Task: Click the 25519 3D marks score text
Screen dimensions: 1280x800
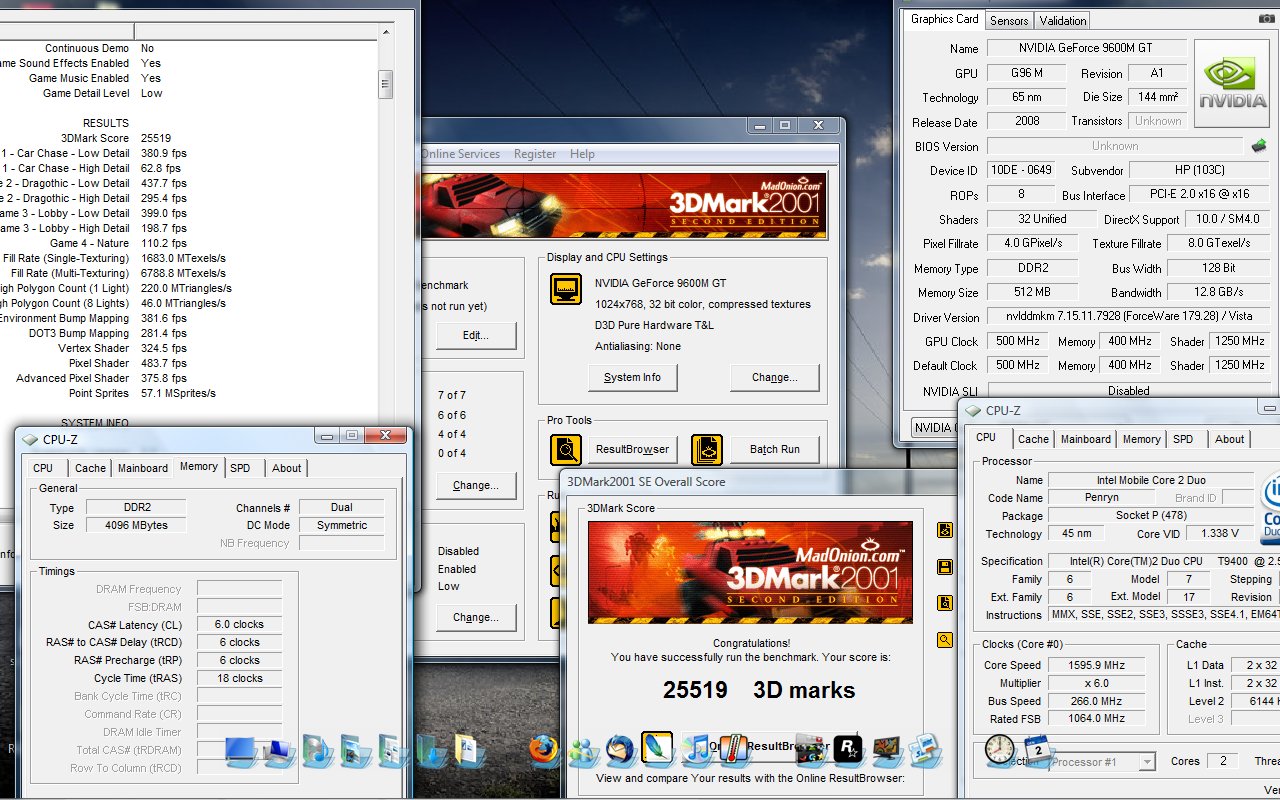Action: [x=759, y=690]
